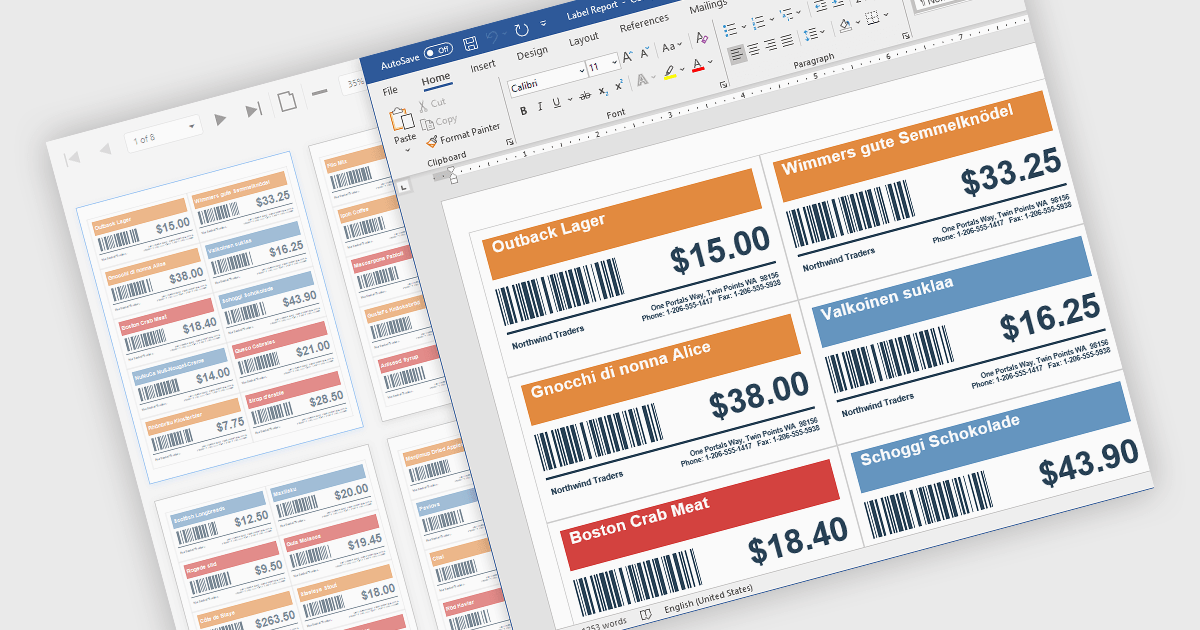This screenshot has width=1200, height=630.
Task: Click the Redo circular arrow icon
Action: tap(522, 31)
